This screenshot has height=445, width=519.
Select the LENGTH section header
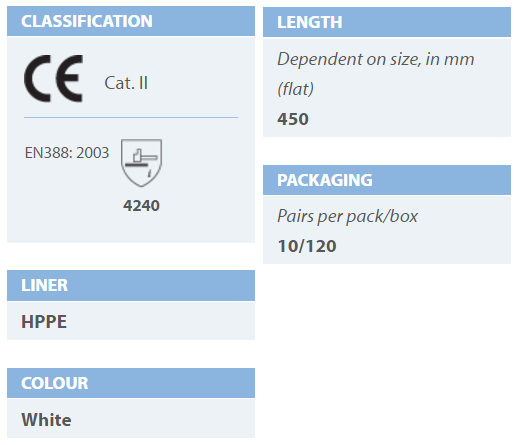click(x=387, y=22)
